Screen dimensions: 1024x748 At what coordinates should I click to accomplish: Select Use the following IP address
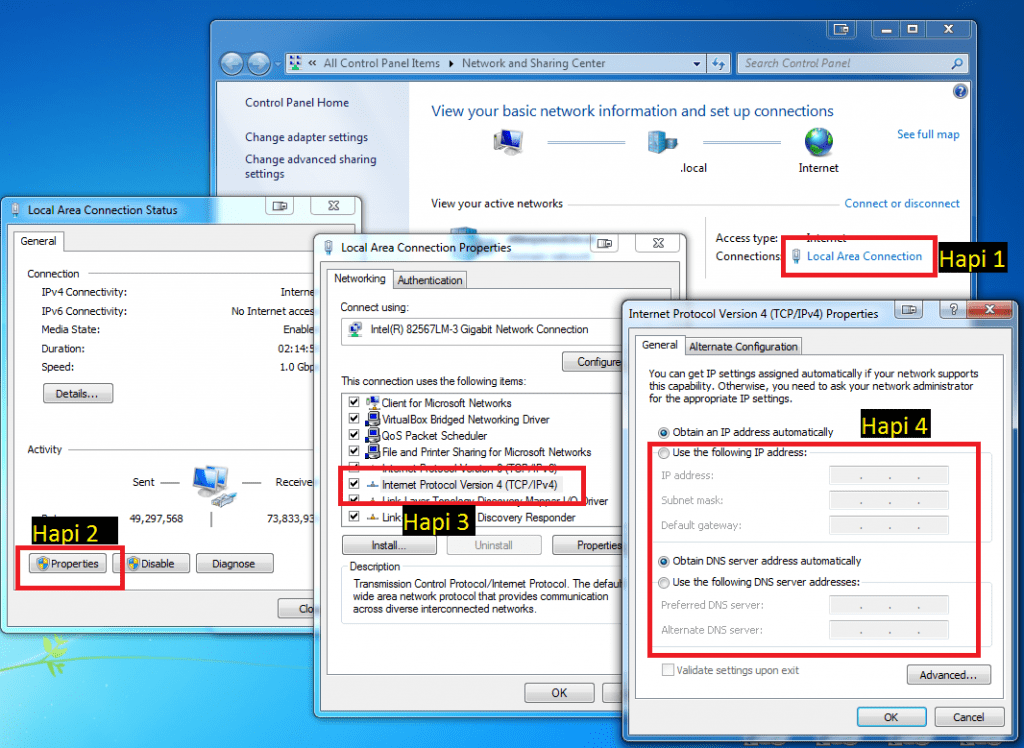(x=664, y=453)
